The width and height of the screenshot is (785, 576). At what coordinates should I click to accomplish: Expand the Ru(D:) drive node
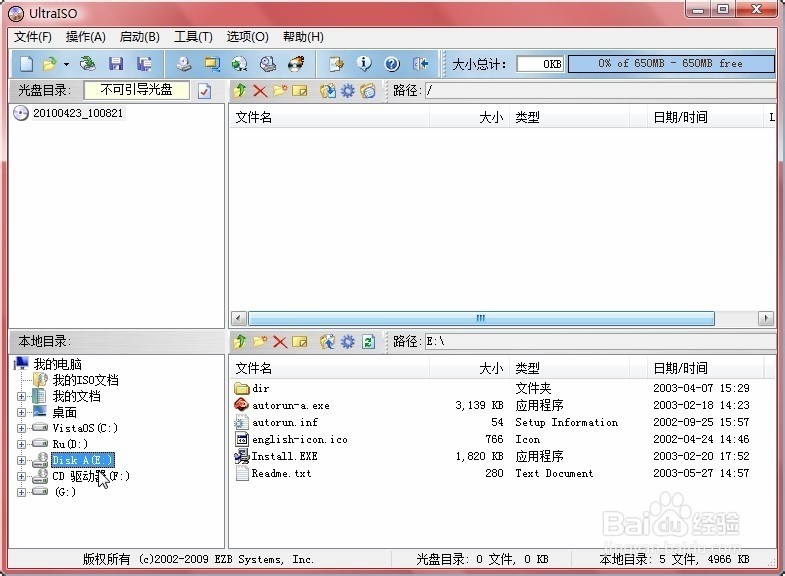tap(21, 444)
